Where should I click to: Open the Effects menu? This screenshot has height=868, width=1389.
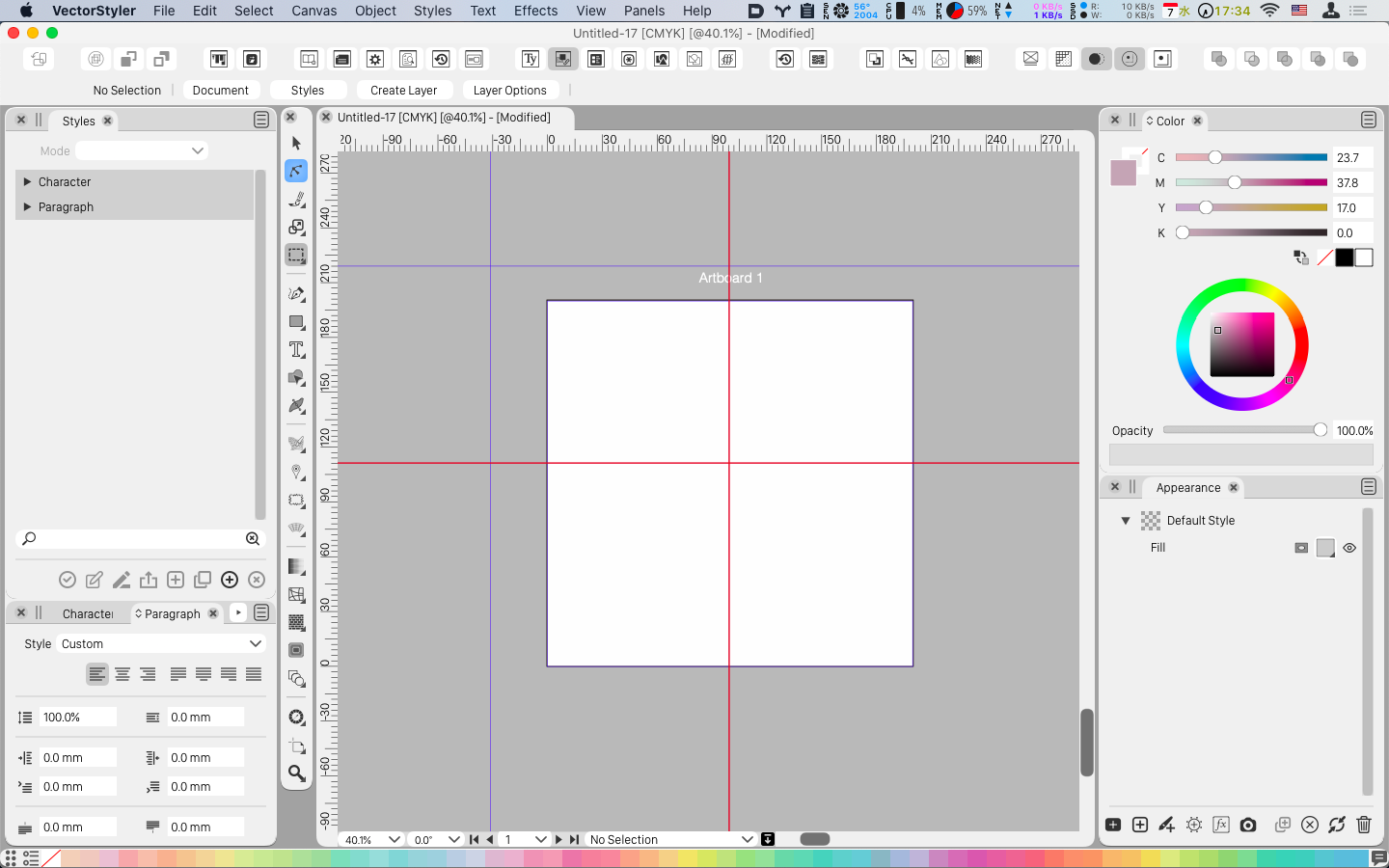pyautogui.click(x=535, y=11)
